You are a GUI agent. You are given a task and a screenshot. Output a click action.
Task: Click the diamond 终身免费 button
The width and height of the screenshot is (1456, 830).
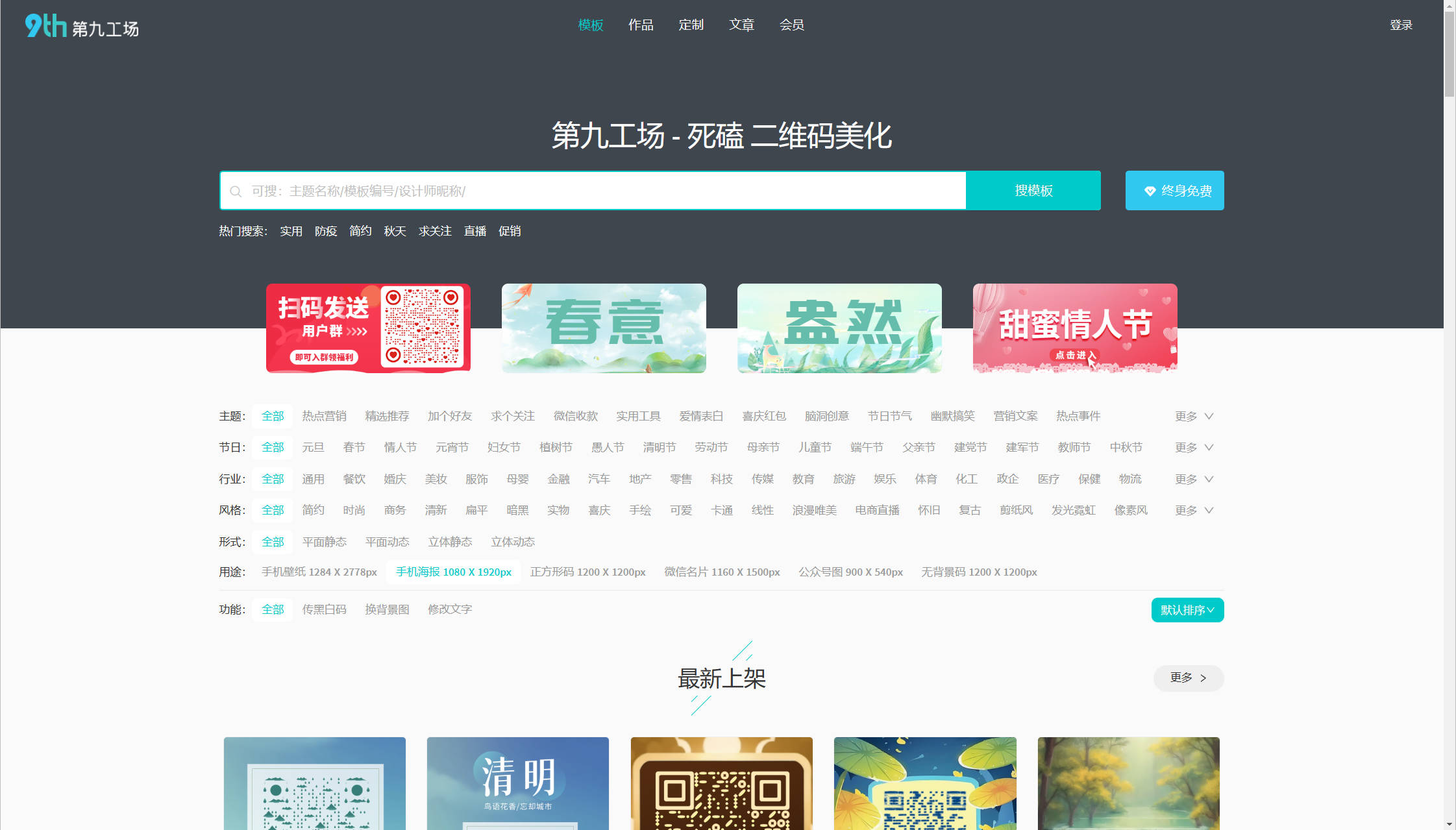tap(1174, 191)
